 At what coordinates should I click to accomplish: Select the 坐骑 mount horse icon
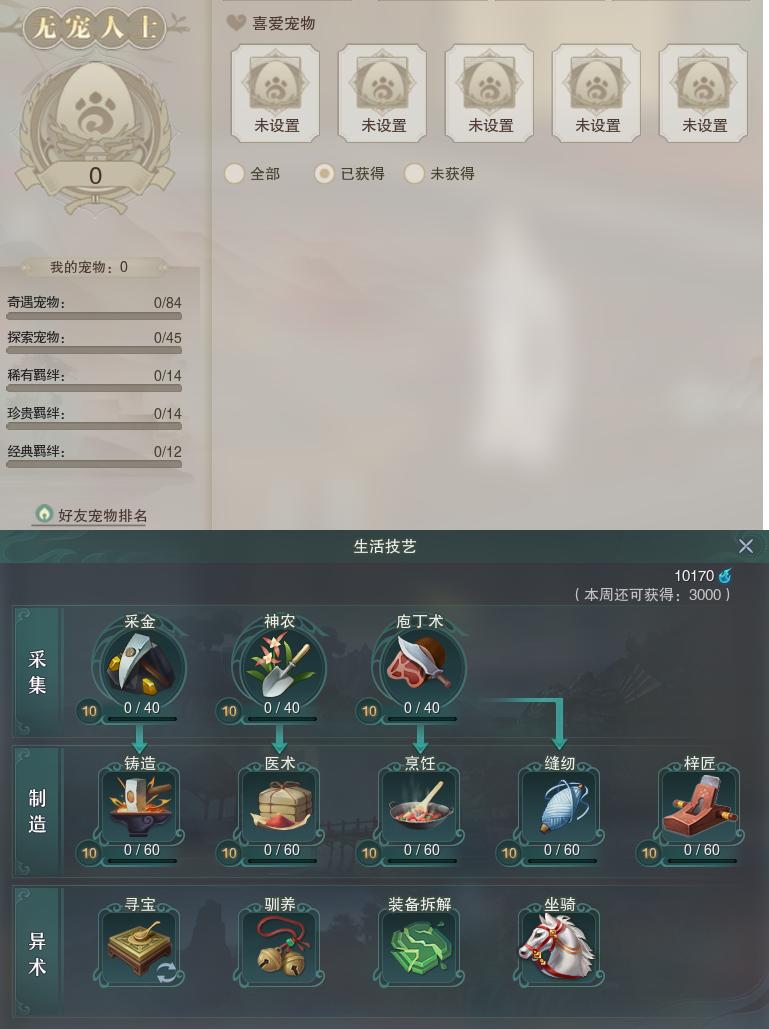tap(560, 945)
